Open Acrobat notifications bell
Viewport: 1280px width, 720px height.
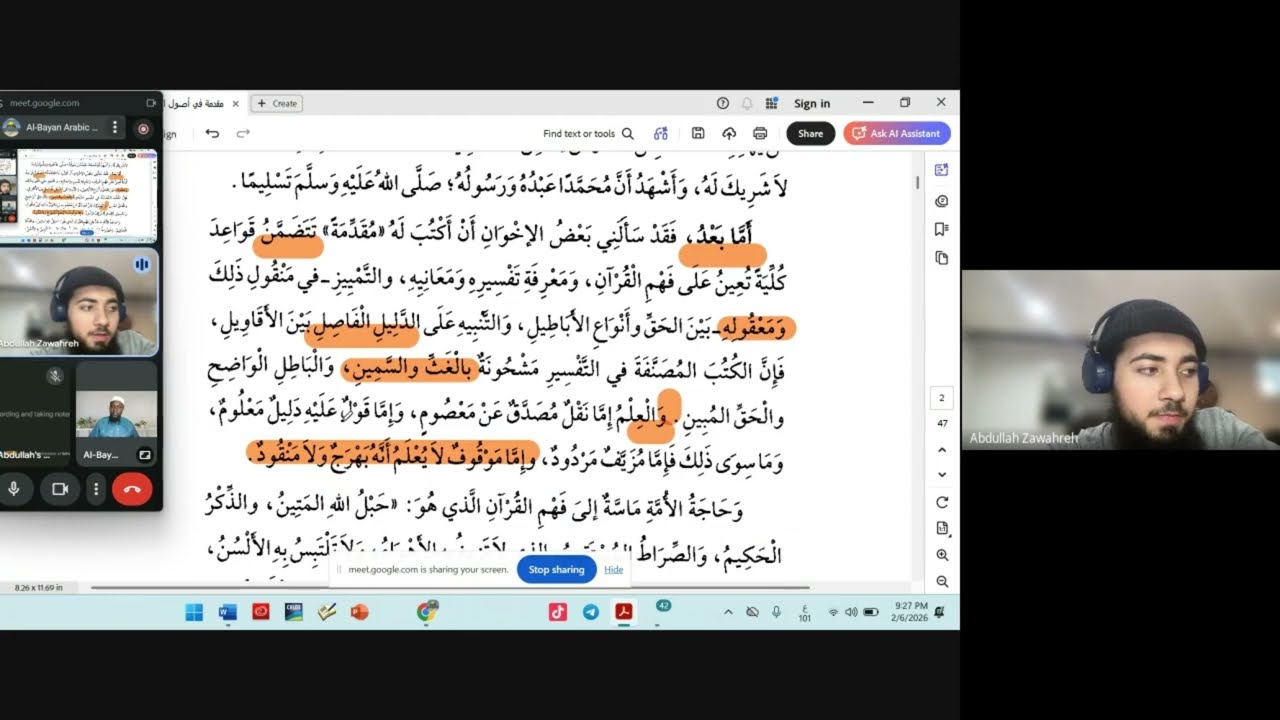pos(747,103)
